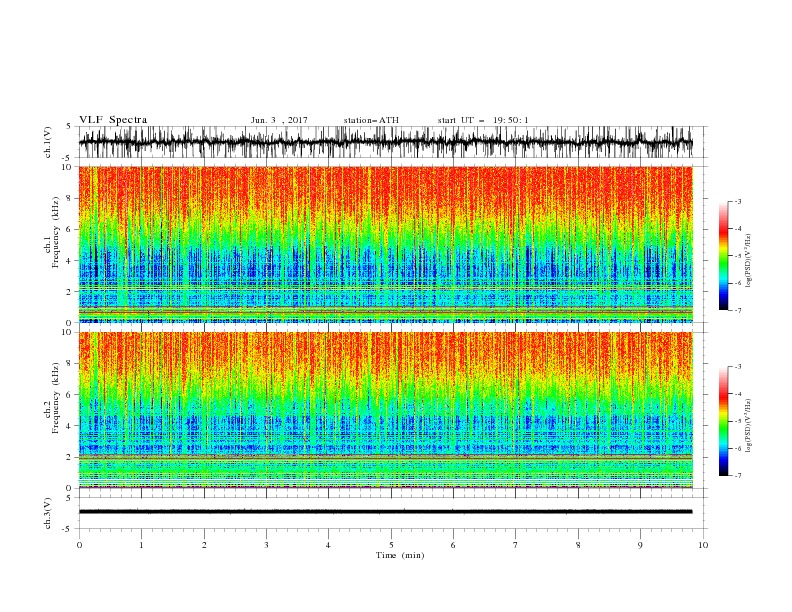Click the flat ch.3 voltage waveform trace
Viewport: 792px width, 612px height.
tap(385, 512)
